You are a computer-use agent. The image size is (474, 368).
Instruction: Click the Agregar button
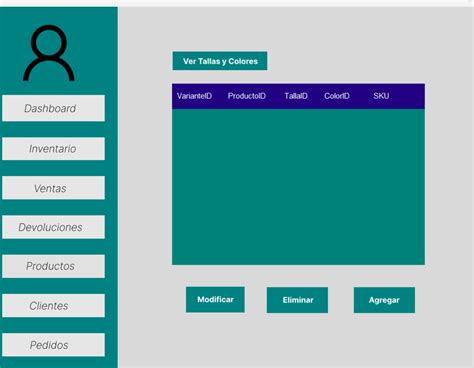pyautogui.click(x=384, y=300)
